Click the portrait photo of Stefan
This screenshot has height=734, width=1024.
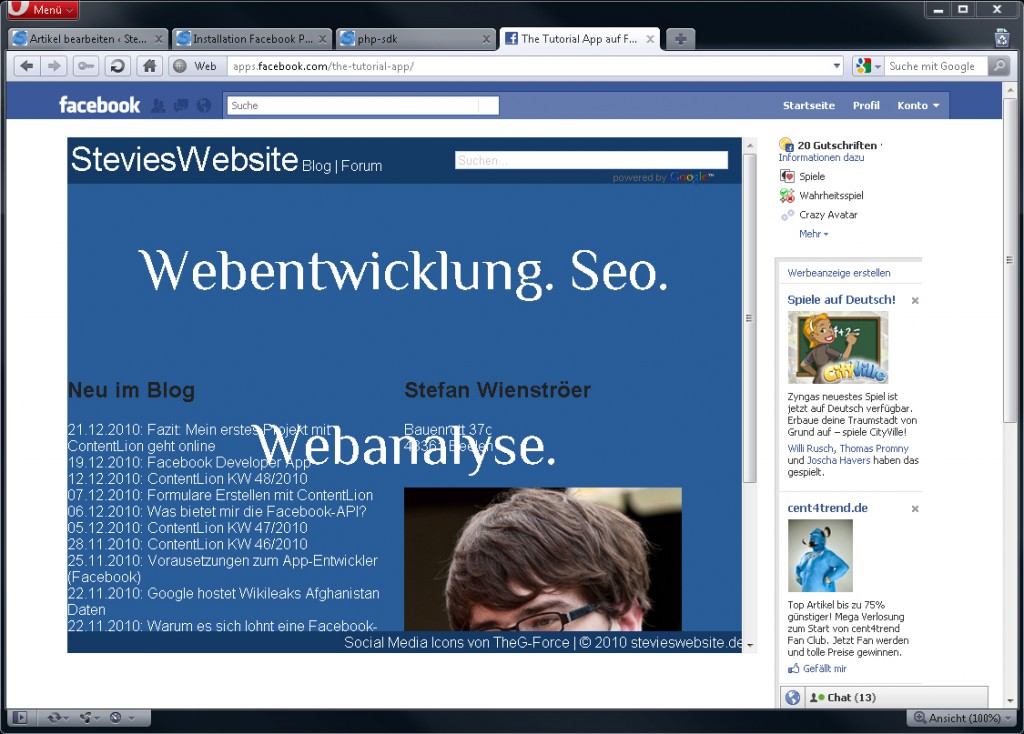click(543, 559)
